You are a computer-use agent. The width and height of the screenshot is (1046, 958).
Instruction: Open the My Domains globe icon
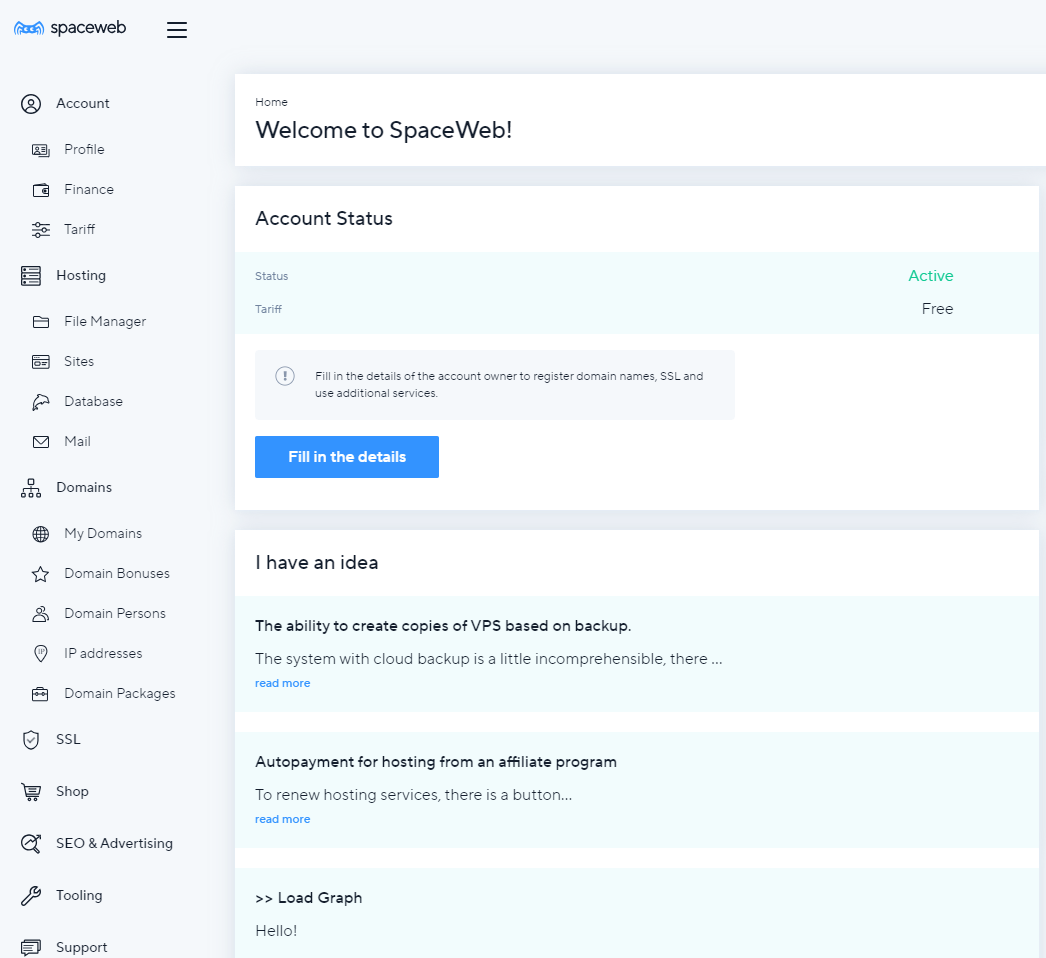click(41, 534)
